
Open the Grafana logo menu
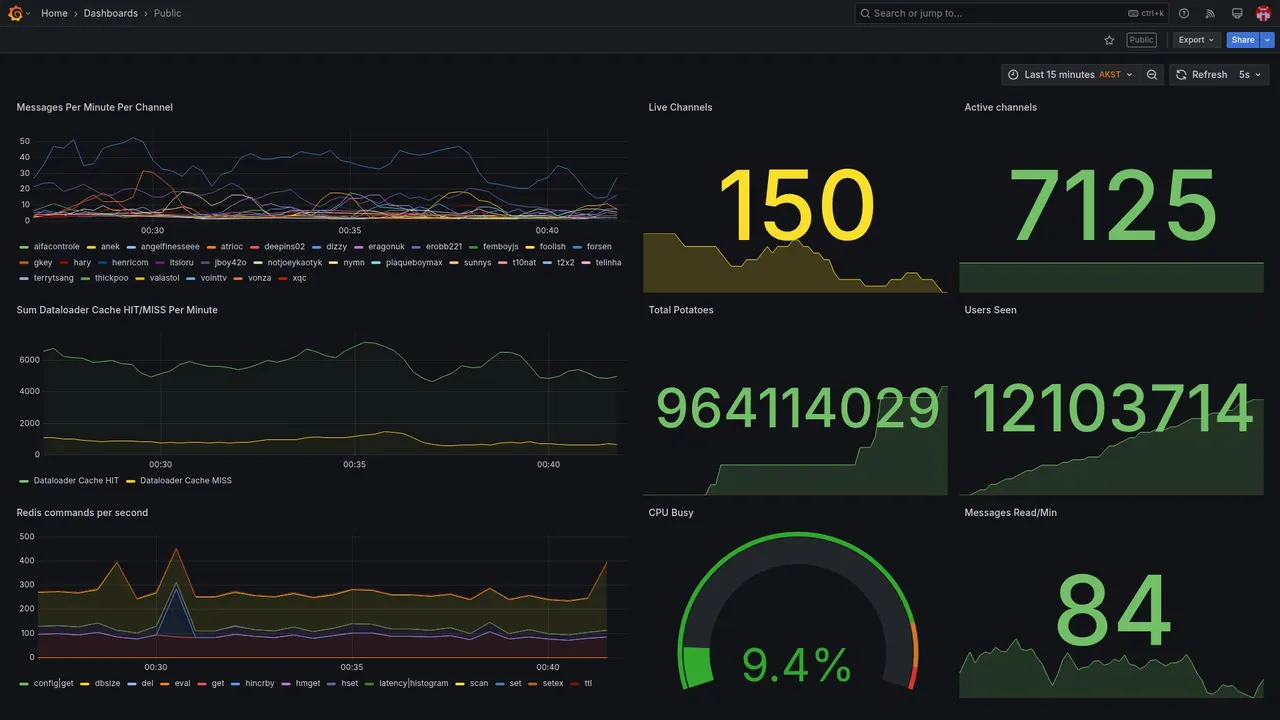(14, 13)
